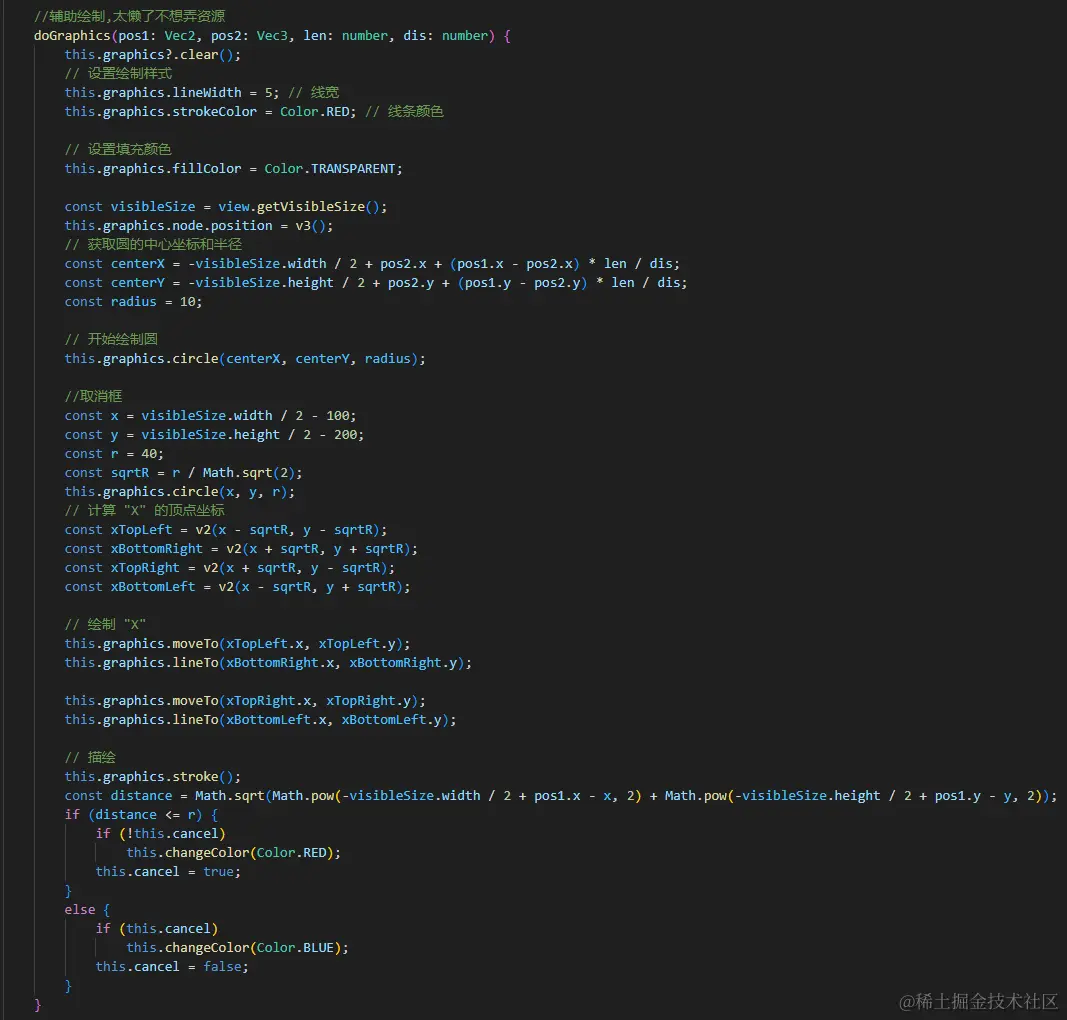The width and height of the screenshot is (1067, 1020).
Task: Click the // 设置绘制样式 comment
Action: tap(118, 73)
